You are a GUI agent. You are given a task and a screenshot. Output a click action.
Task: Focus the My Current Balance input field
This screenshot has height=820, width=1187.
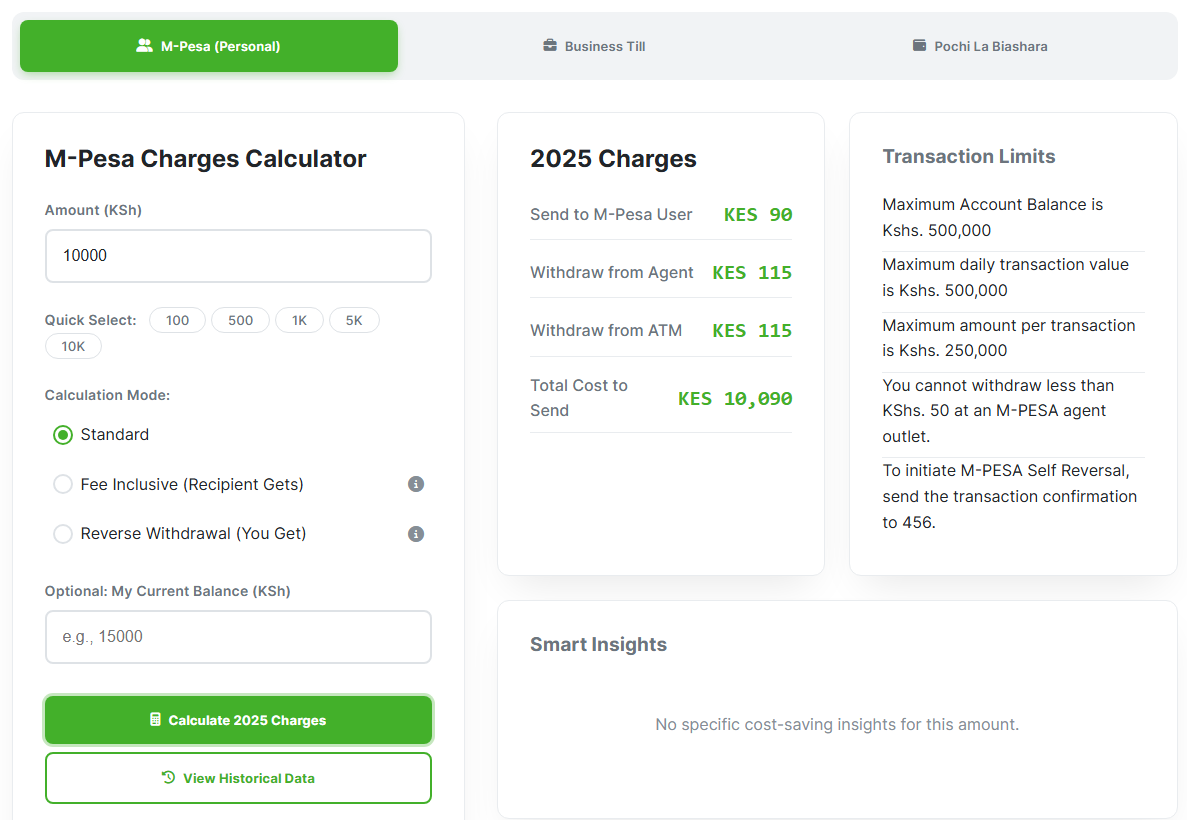tap(238, 637)
